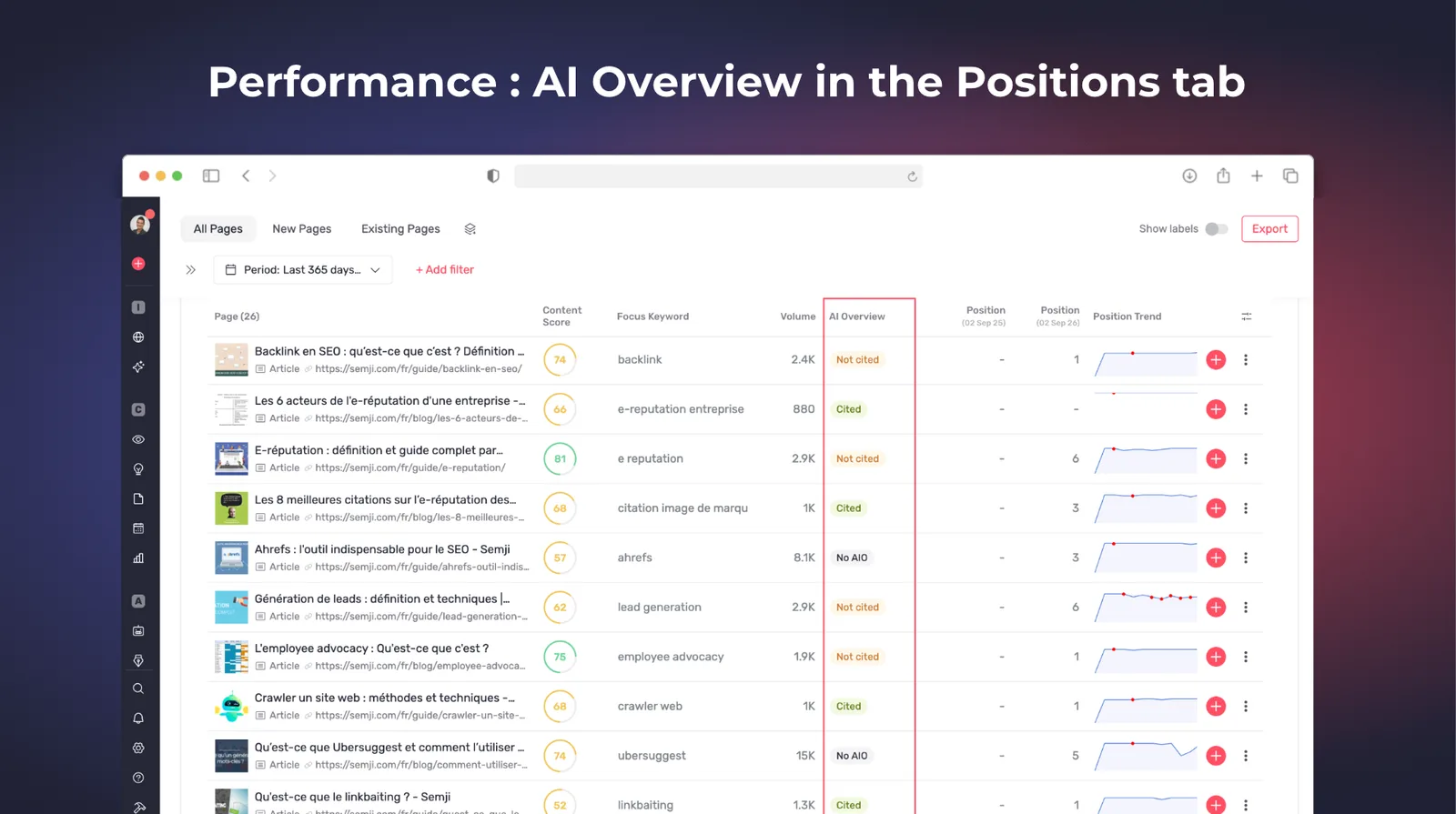Click the browser address bar field
The width and height of the screenshot is (1456, 814).
[x=718, y=176]
